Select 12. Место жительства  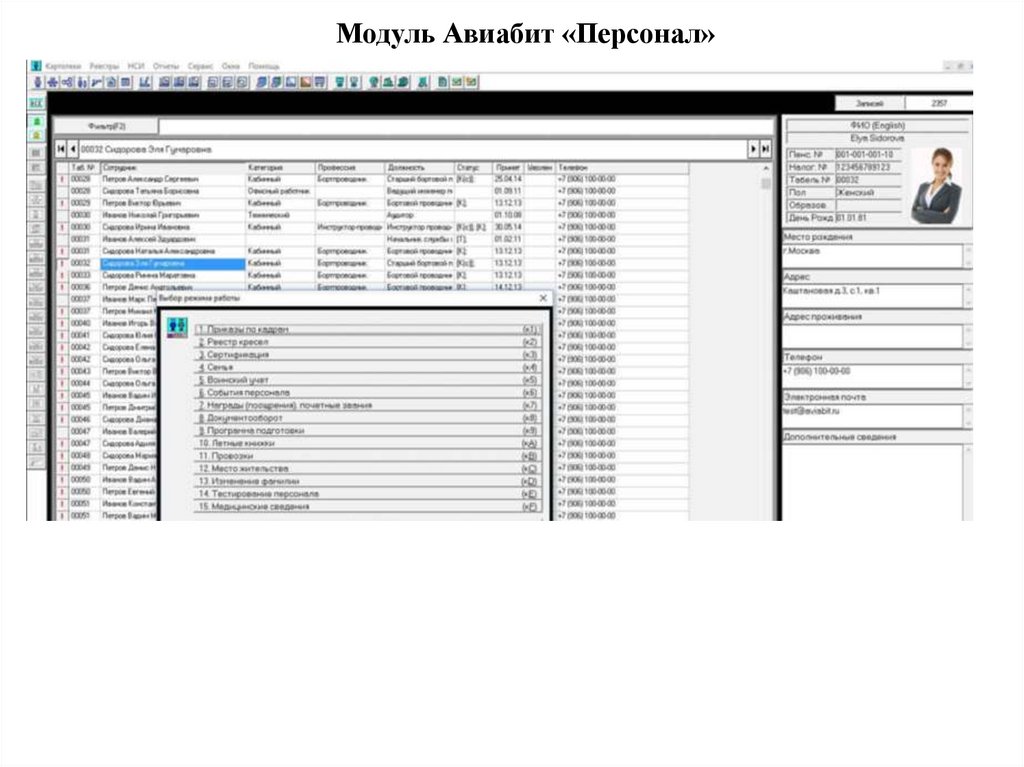(x=368, y=468)
